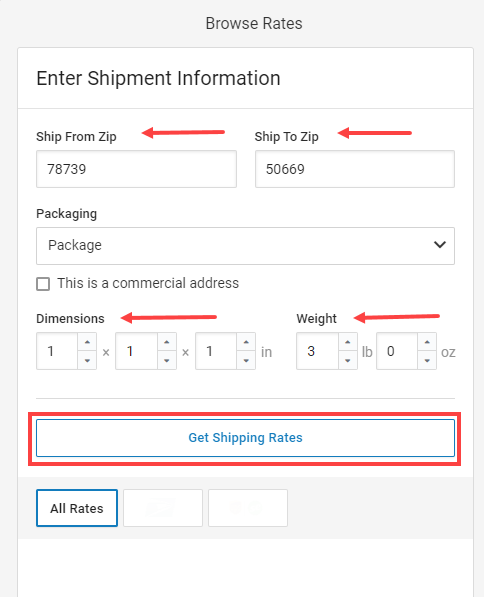Select the second carrier tab next to All Rates
Viewport: 484px width, 597px height.
[x=163, y=508]
